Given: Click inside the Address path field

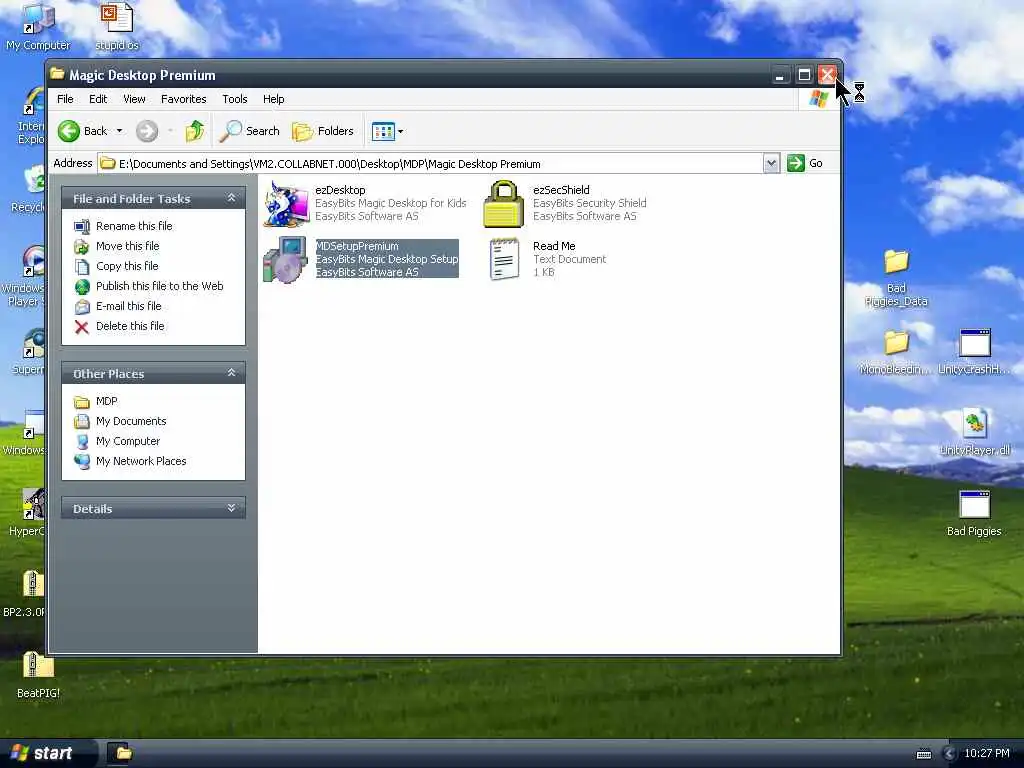Looking at the screenshot, I should tap(430, 163).
